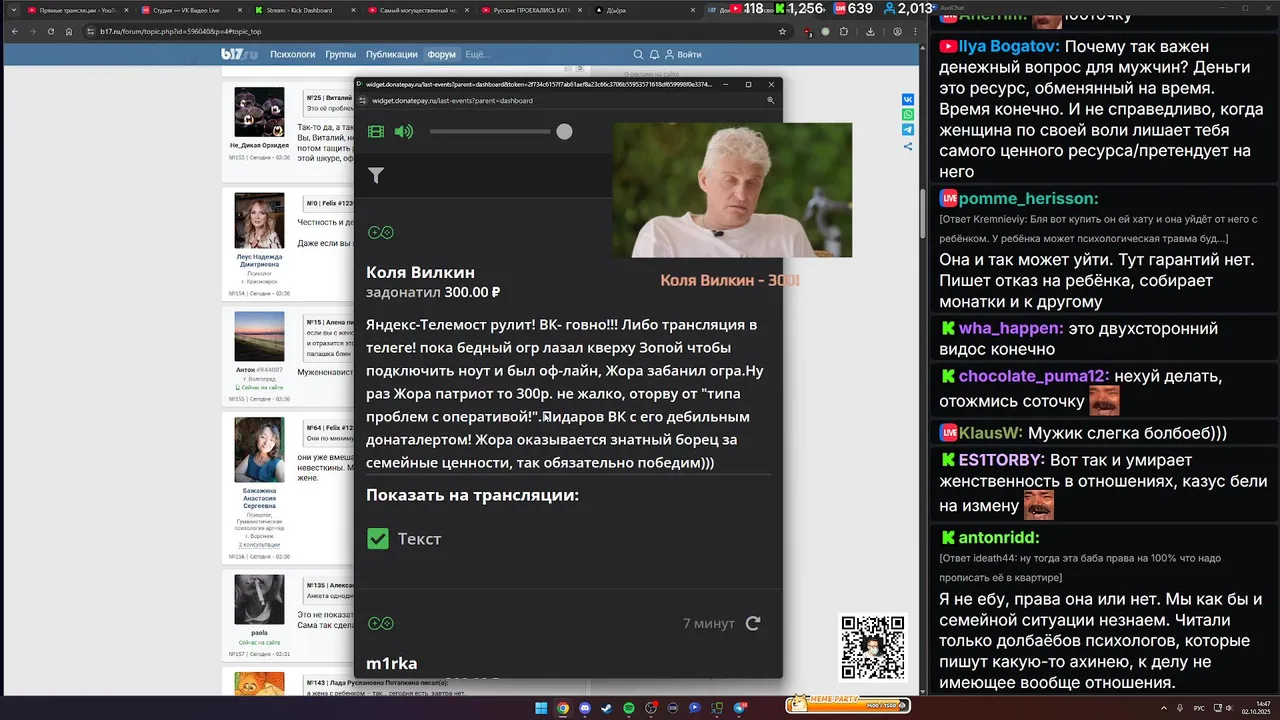Open Публикации menu on b17
The image size is (1280, 720).
[x=392, y=54]
